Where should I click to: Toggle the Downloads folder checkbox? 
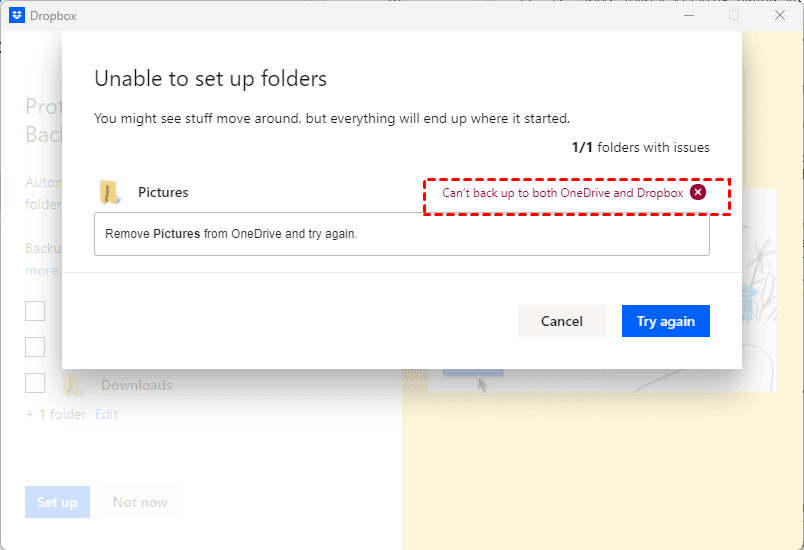pos(35,383)
